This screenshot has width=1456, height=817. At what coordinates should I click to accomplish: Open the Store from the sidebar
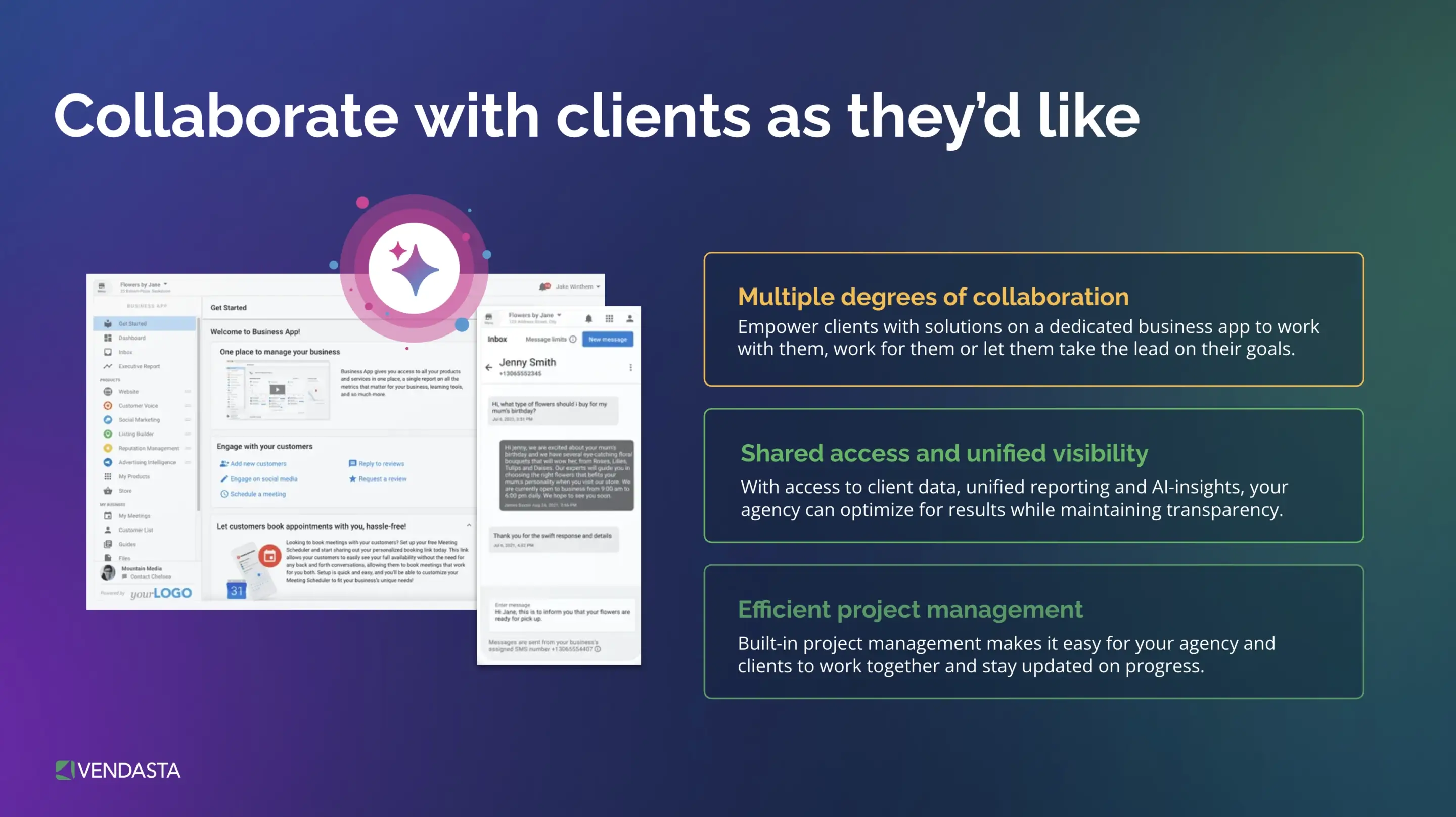[109, 491]
